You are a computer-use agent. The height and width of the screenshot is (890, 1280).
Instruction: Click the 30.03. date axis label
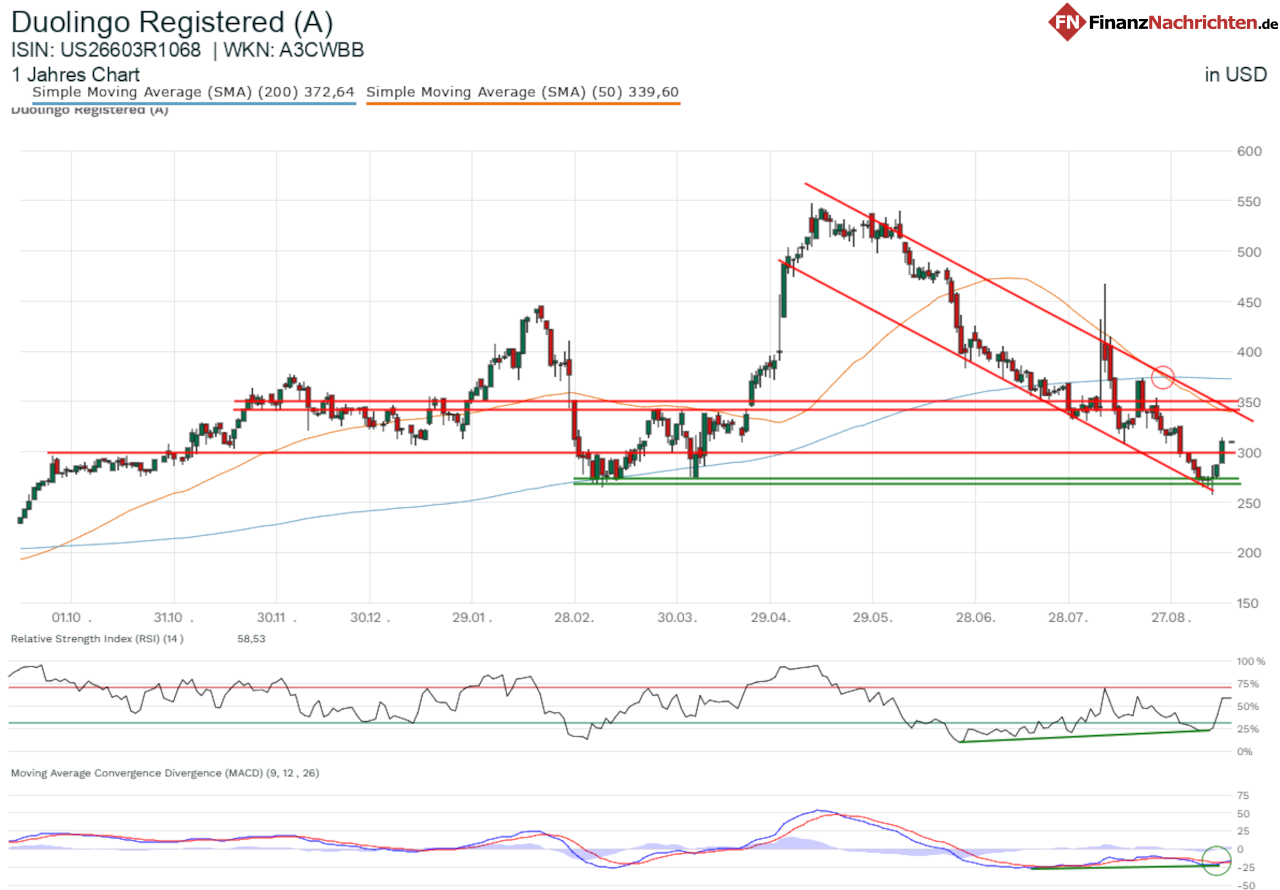[676, 618]
